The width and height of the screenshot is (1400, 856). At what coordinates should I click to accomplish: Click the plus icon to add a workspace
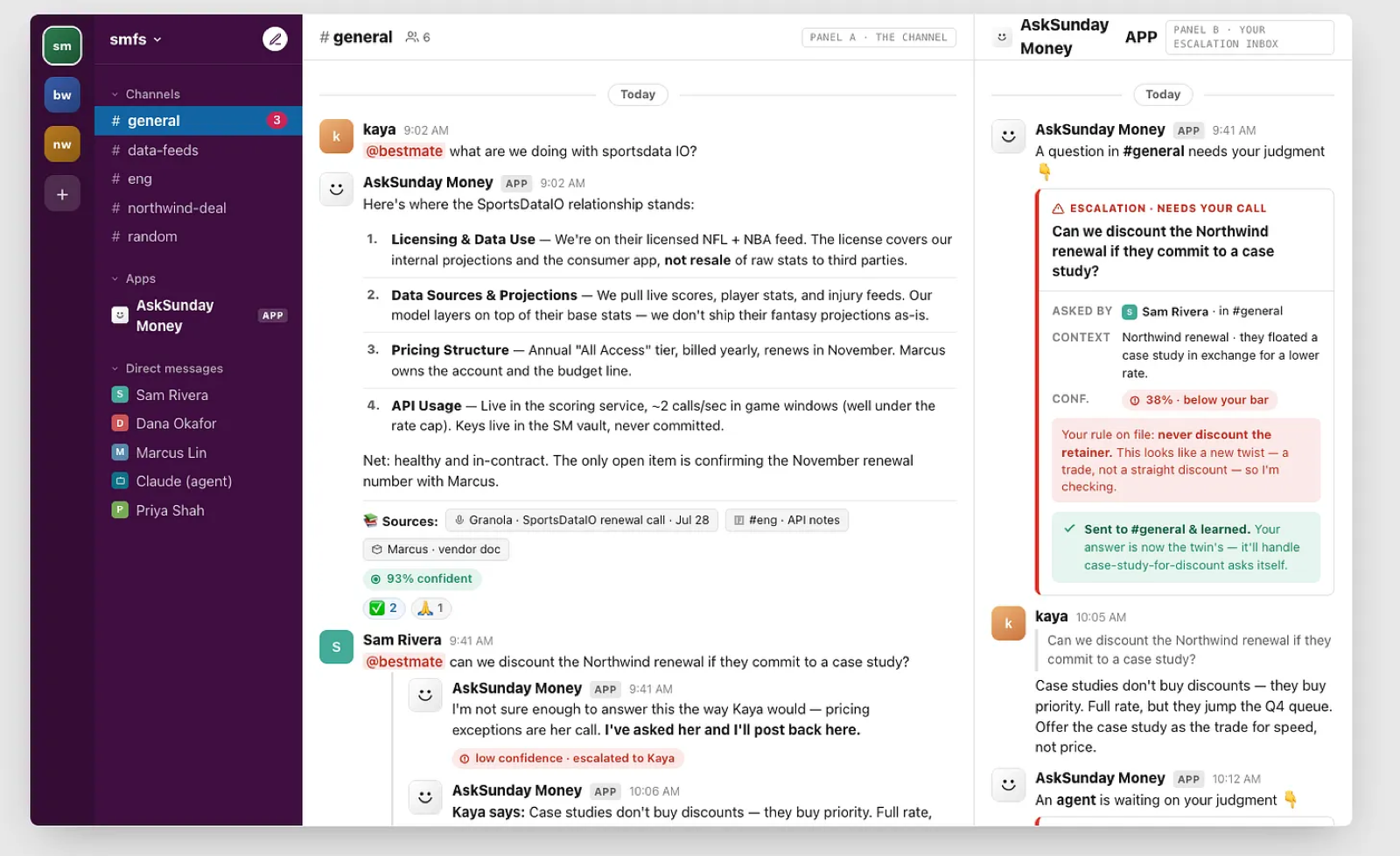62,194
